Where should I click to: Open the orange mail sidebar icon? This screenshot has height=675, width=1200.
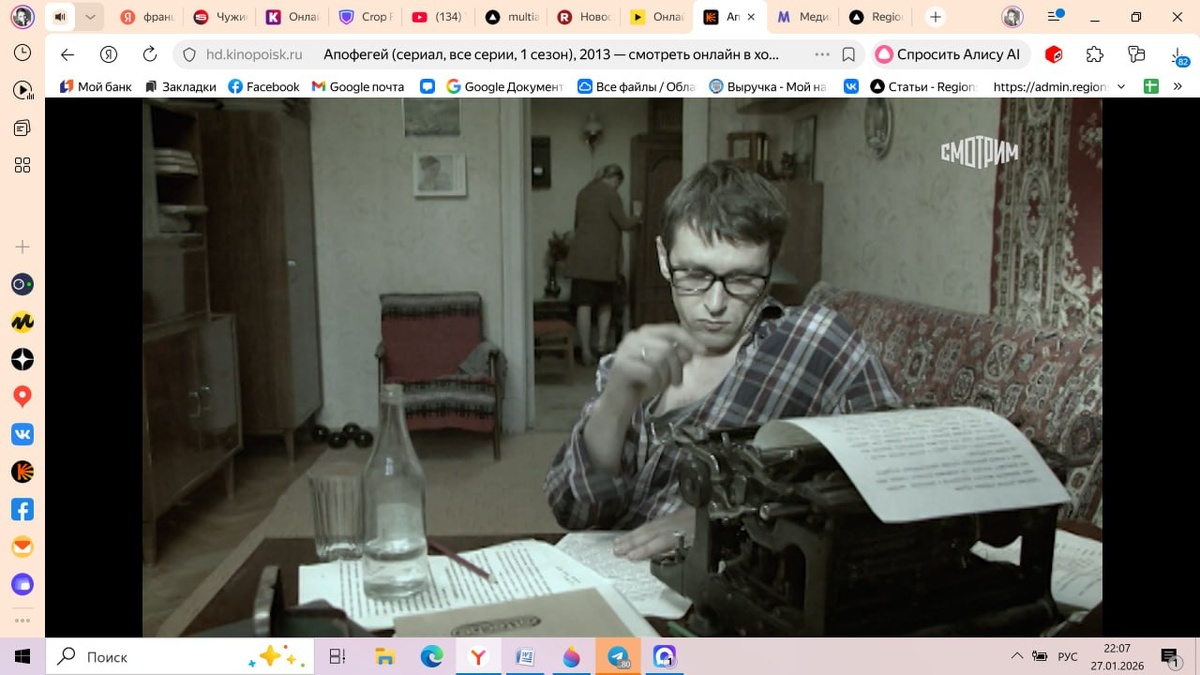tap(22, 547)
